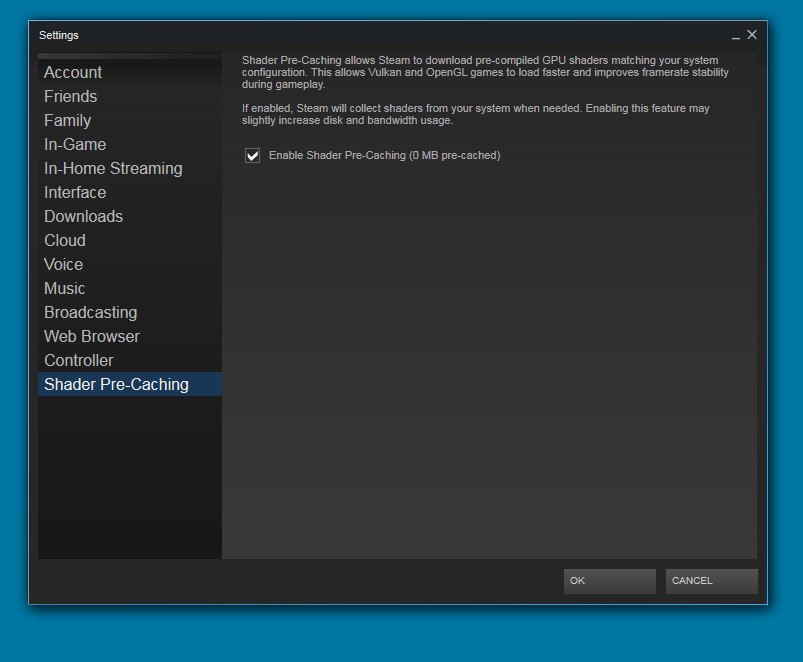
Task: Select Web Browser settings
Action: coord(92,336)
